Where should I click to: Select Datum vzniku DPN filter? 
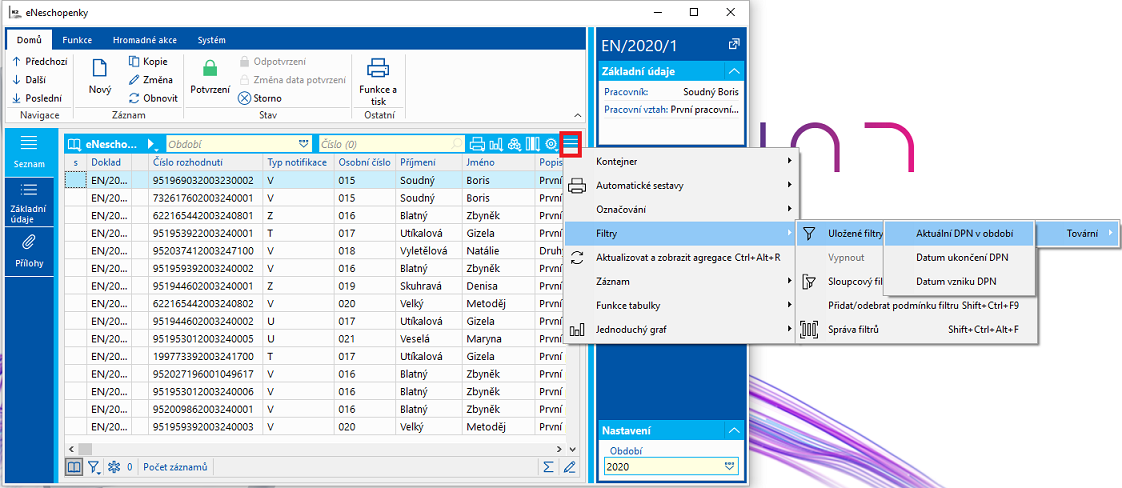pos(960,280)
